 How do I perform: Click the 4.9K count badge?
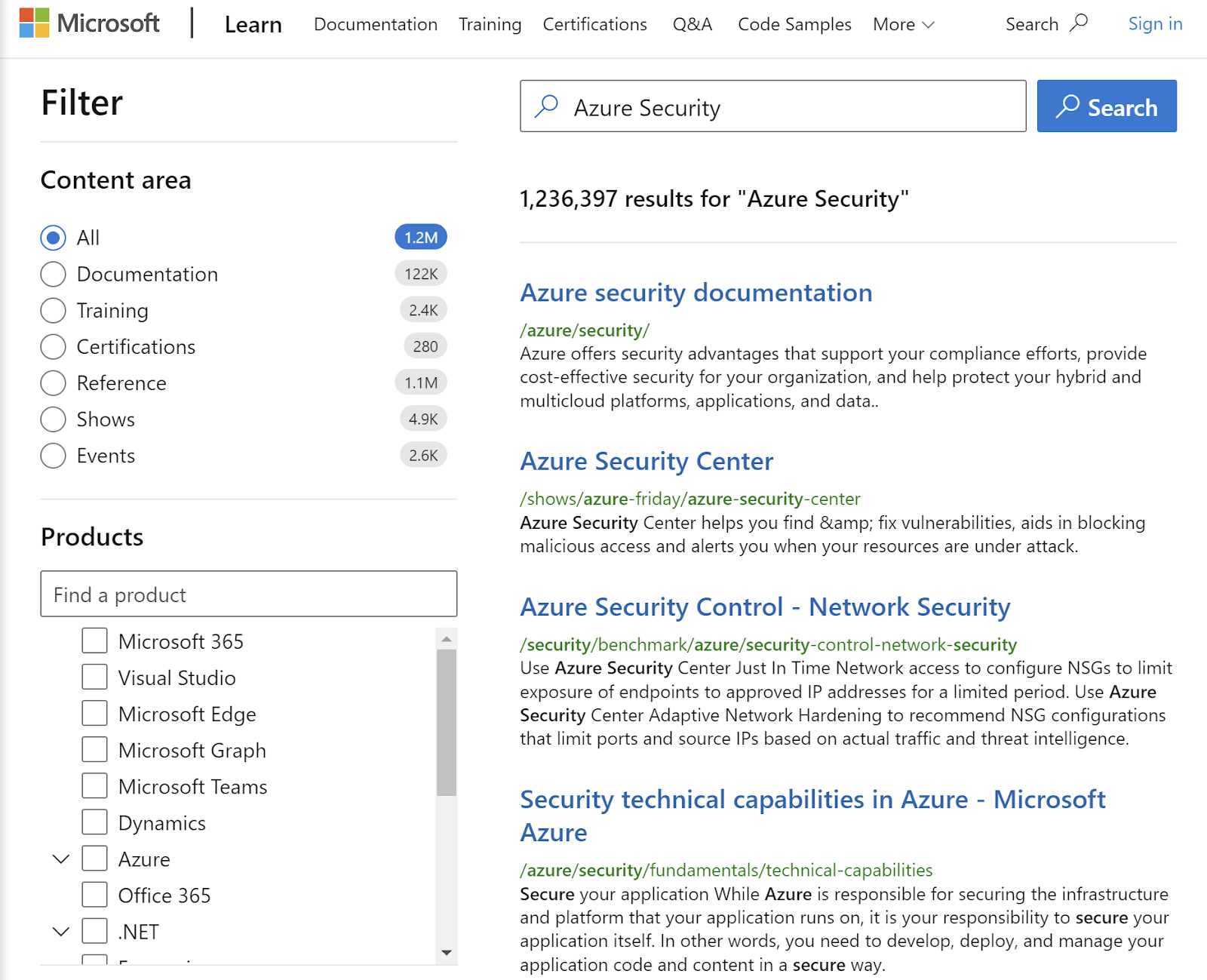[x=423, y=419]
